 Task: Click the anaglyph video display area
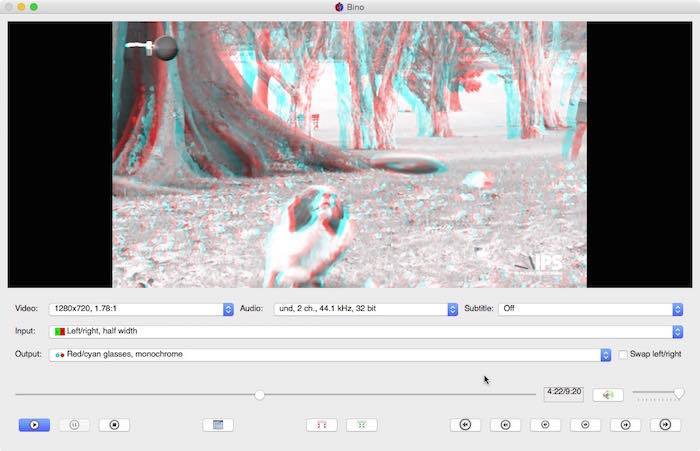coord(350,155)
